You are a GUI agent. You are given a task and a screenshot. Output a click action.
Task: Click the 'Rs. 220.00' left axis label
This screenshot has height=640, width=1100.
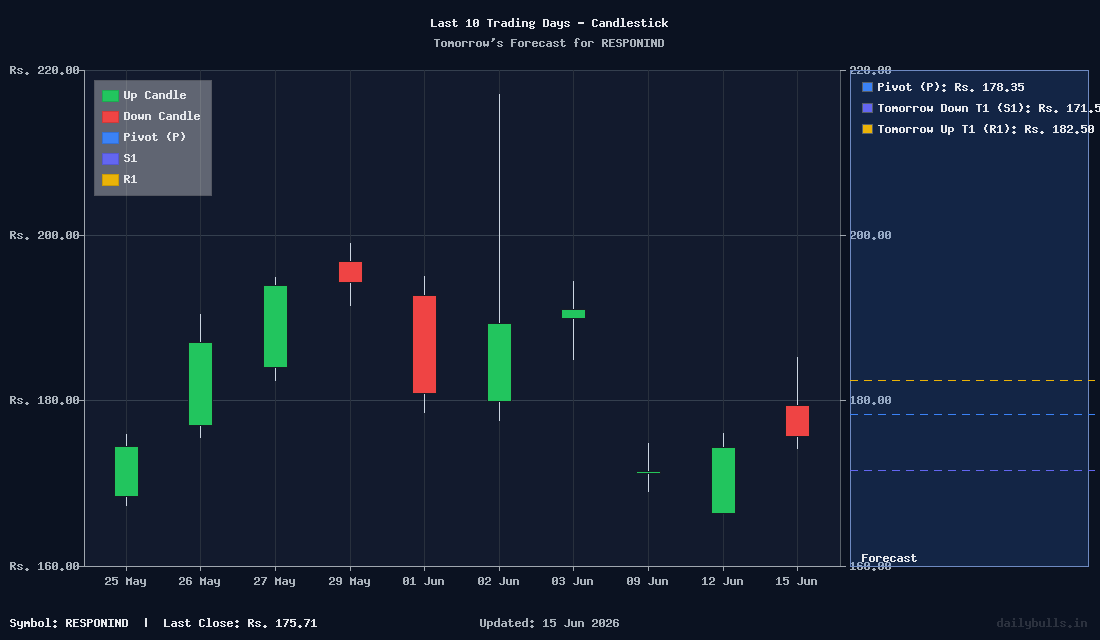pyautogui.click(x=44, y=70)
